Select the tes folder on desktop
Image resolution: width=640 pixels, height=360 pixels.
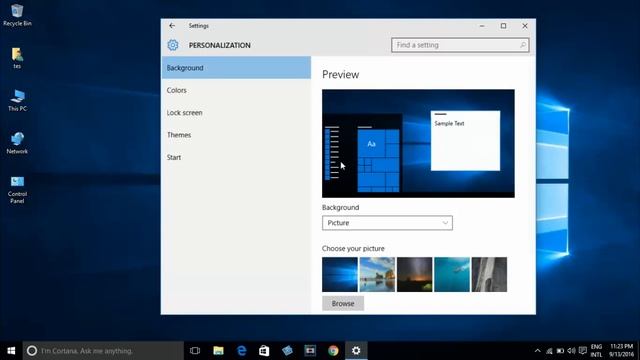17,58
